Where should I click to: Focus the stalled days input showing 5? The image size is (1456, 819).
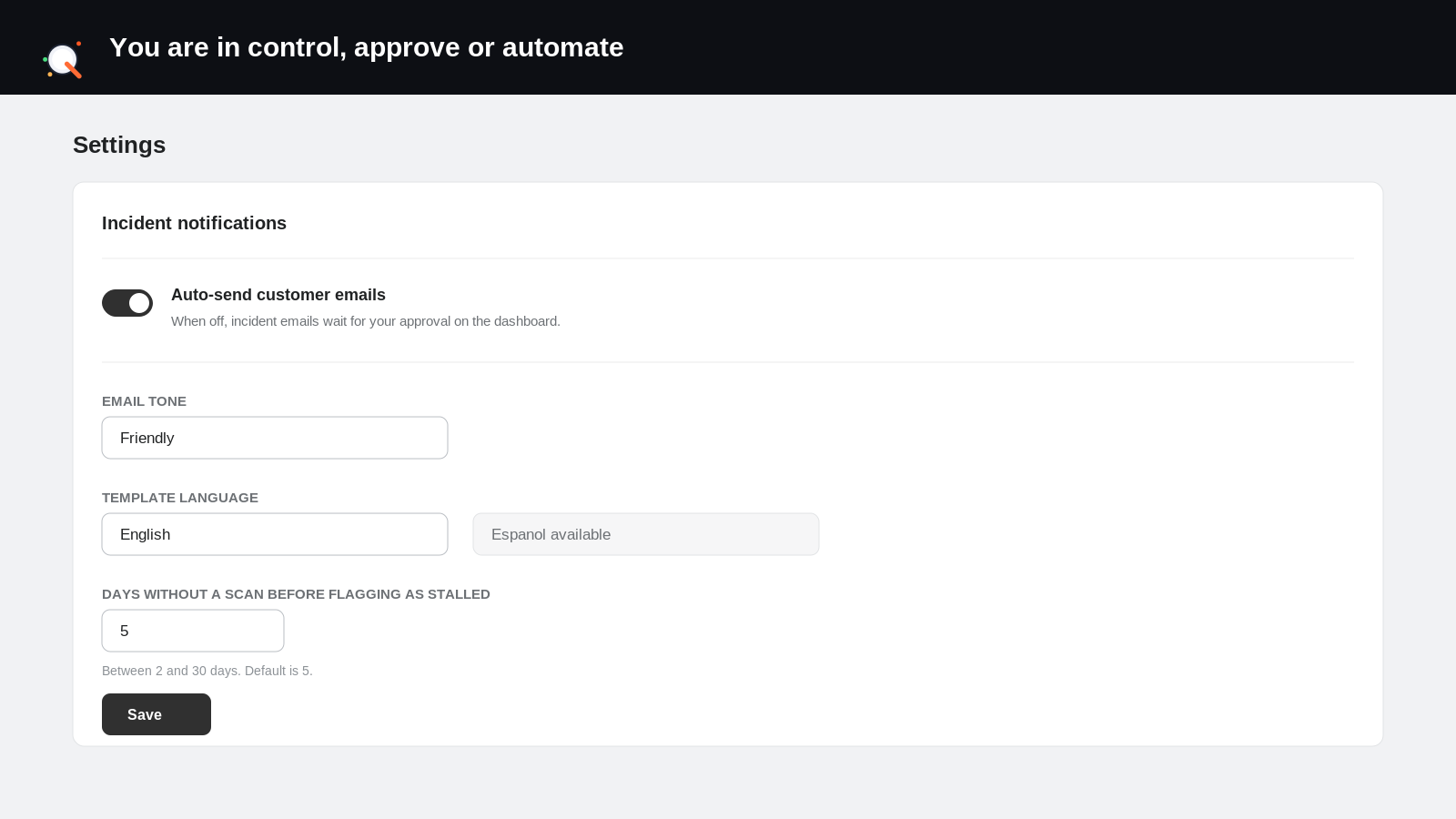193,631
